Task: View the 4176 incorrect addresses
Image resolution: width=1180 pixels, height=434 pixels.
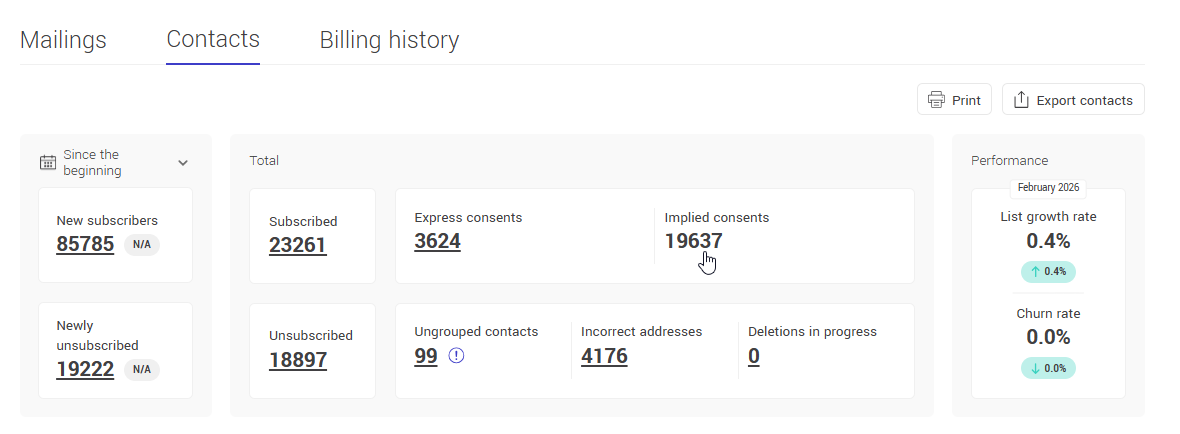Action: click(x=604, y=356)
